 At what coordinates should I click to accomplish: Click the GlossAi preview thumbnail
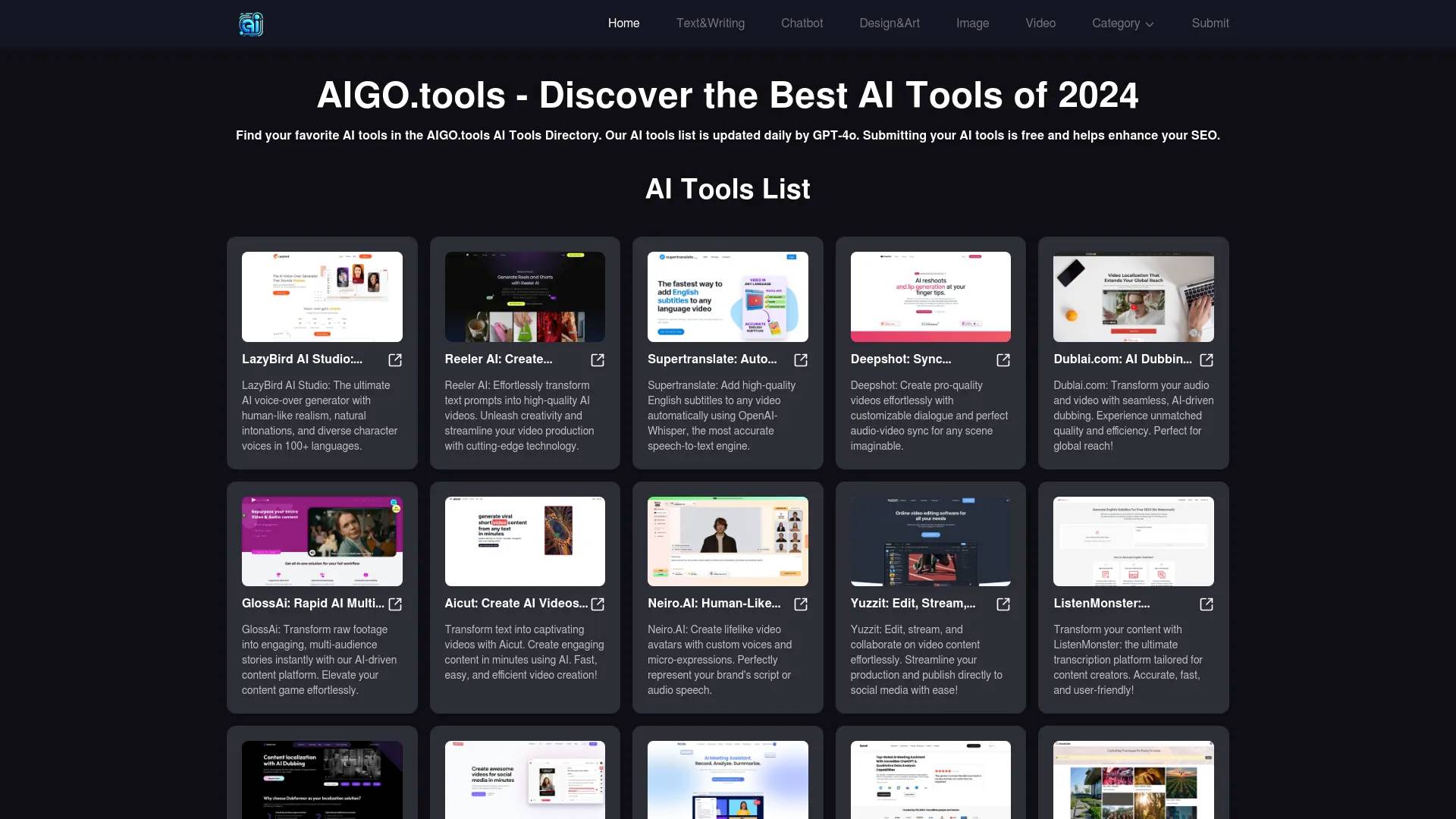tap(322, 541)
